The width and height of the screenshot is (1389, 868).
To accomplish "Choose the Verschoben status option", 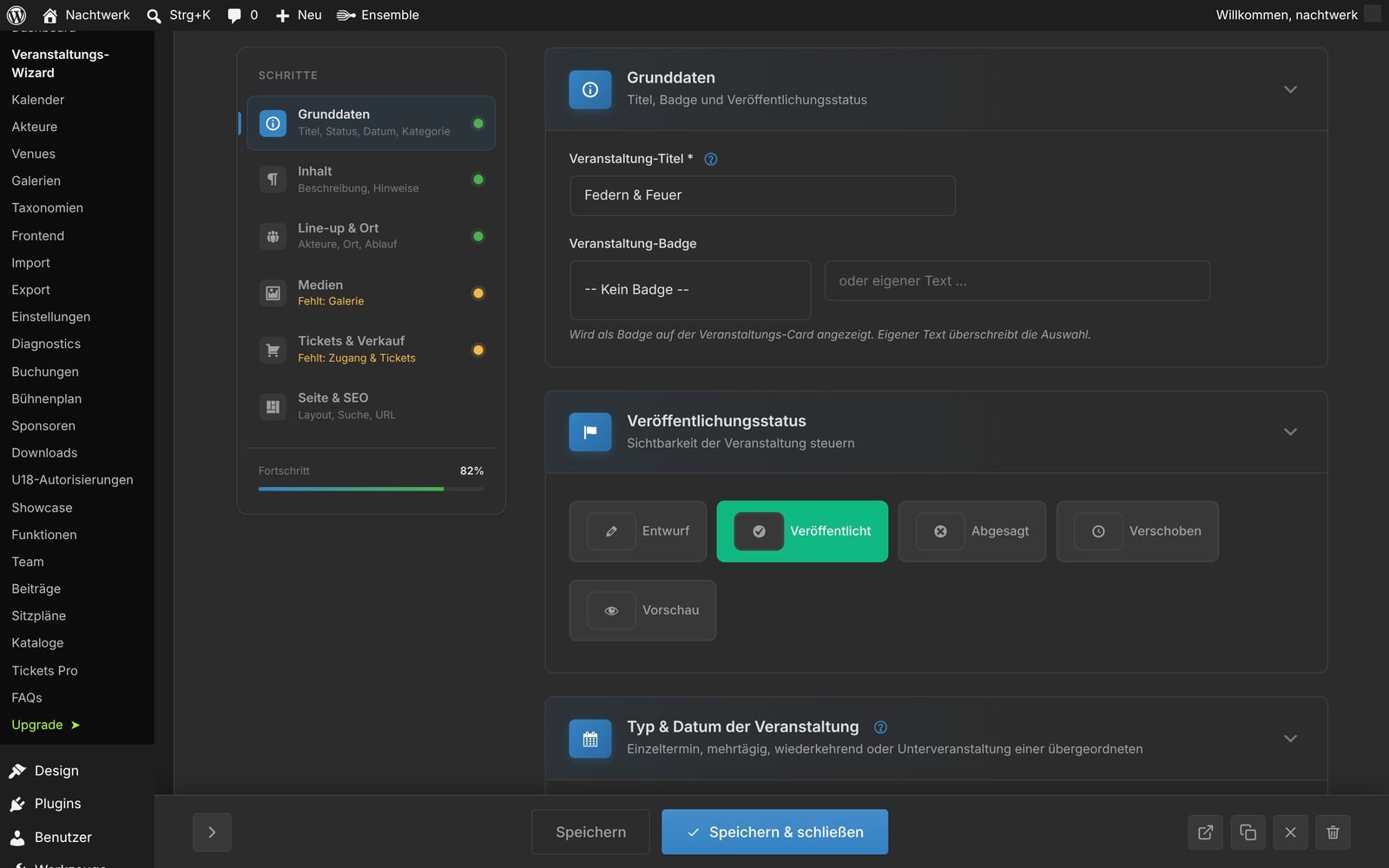I will click(1137, 531).
